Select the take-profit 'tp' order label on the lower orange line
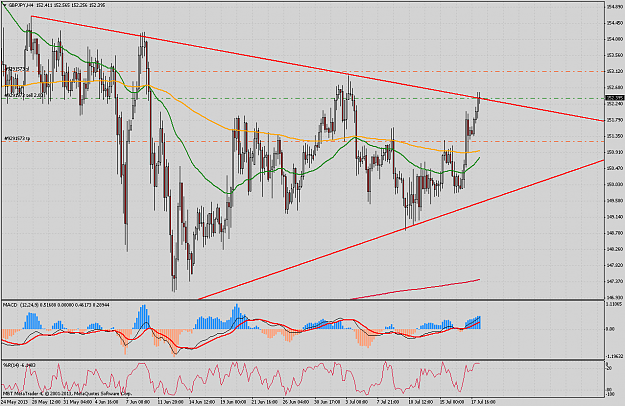The image size is (625, 406). pyautogui.click(x=17, y=138)
